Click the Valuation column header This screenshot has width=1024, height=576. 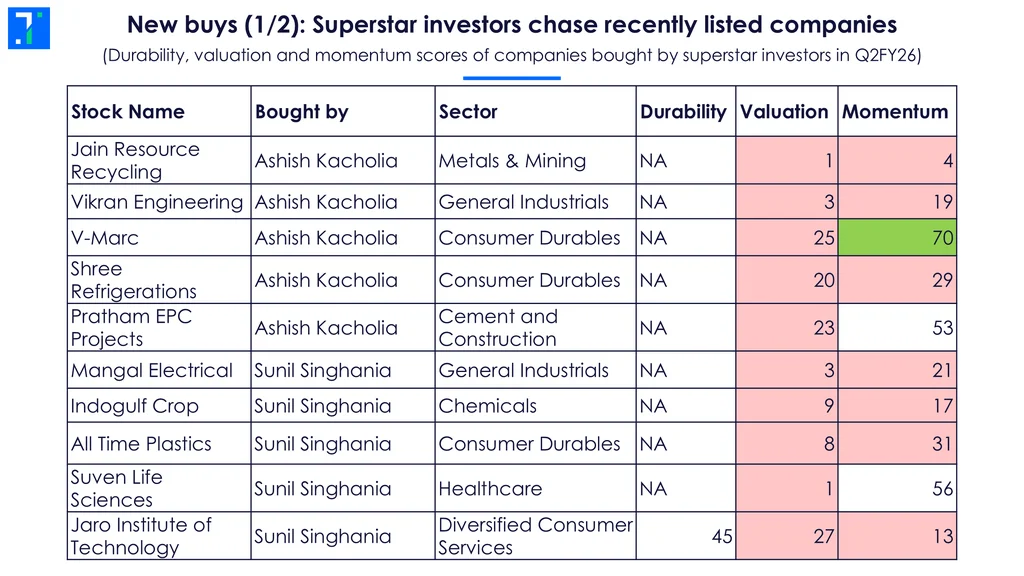point(785,112)
